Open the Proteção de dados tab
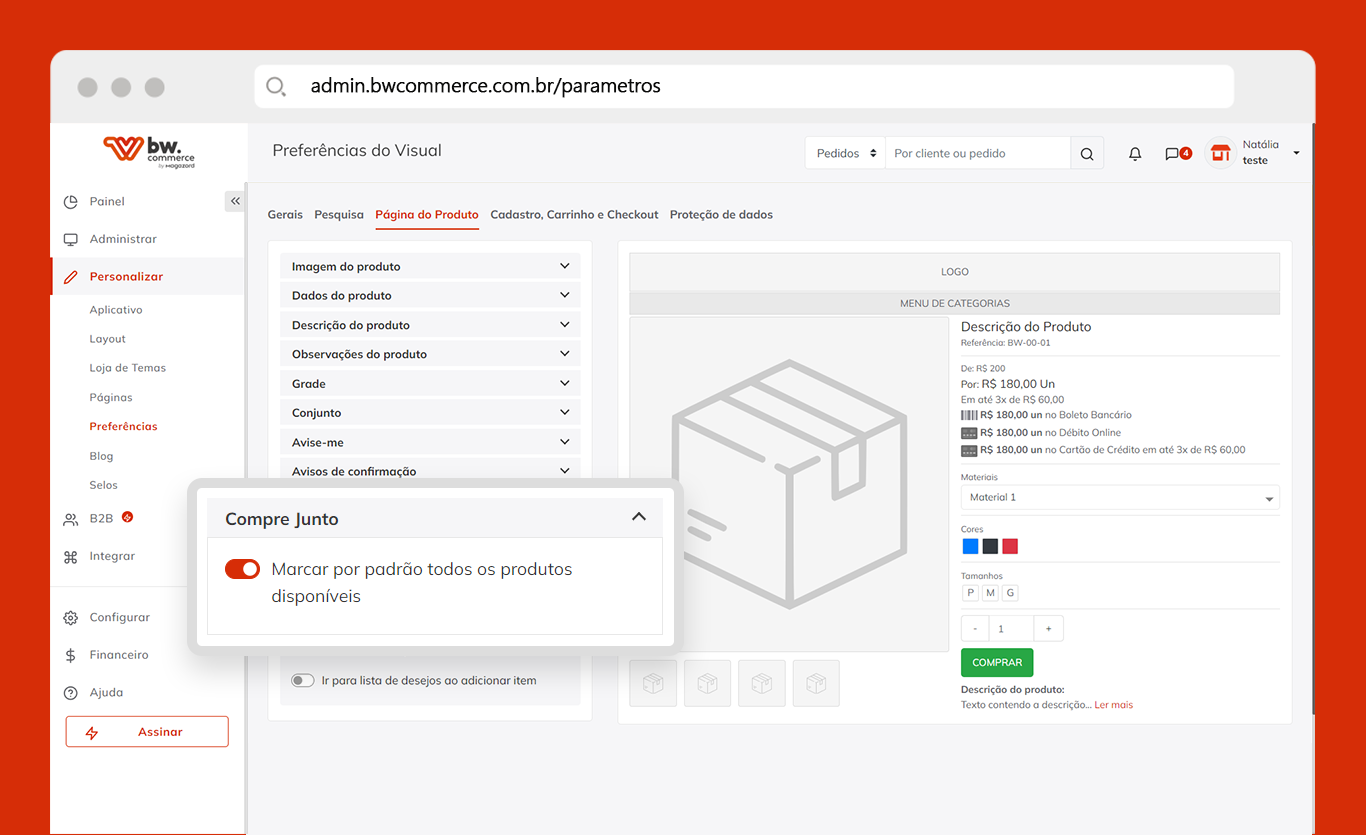Viewport: 1366px width, 835px height. [x=721, y=214]
